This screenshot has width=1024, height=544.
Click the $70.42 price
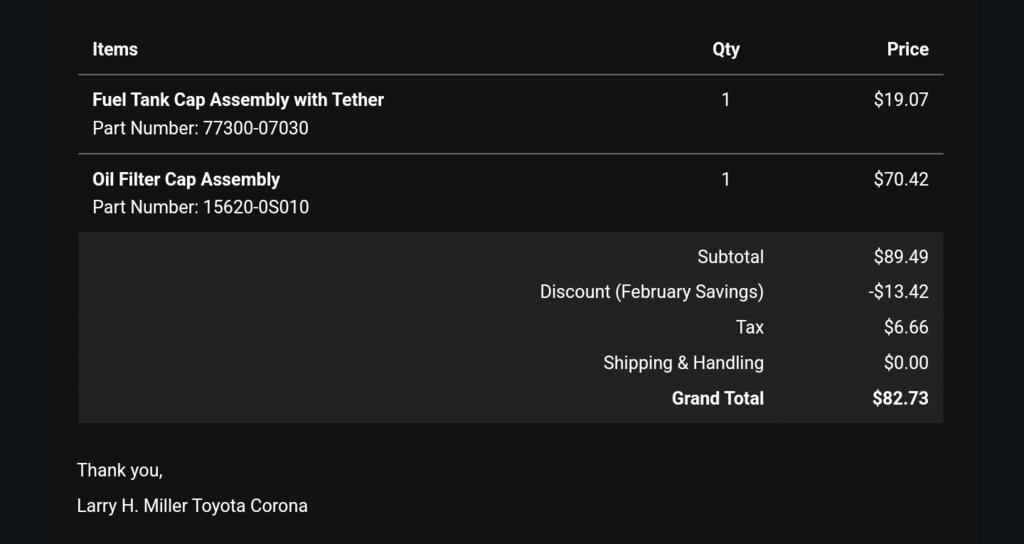(x=901, y=180)
